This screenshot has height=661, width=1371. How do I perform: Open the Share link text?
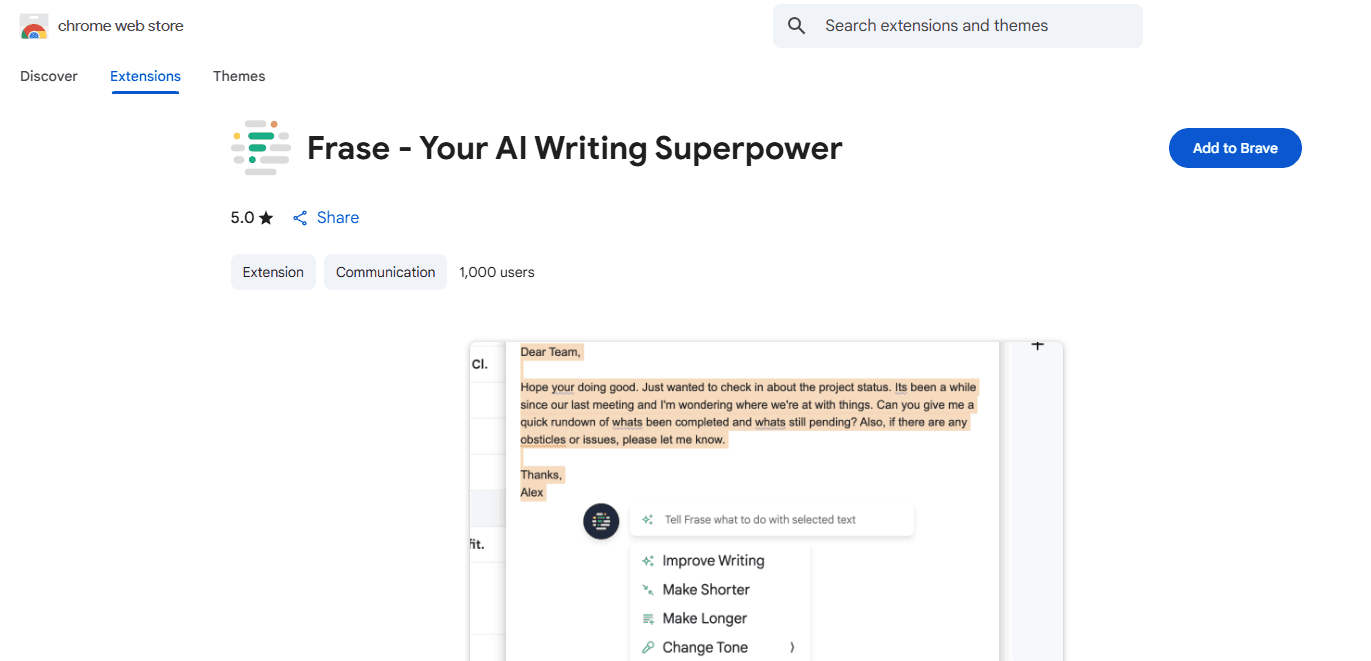click(x=338, y=218)
